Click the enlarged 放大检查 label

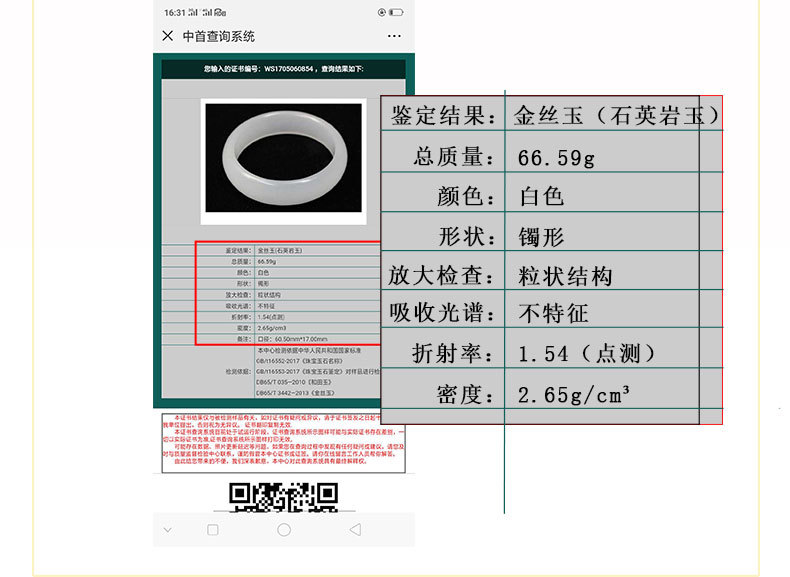[442, 276]
